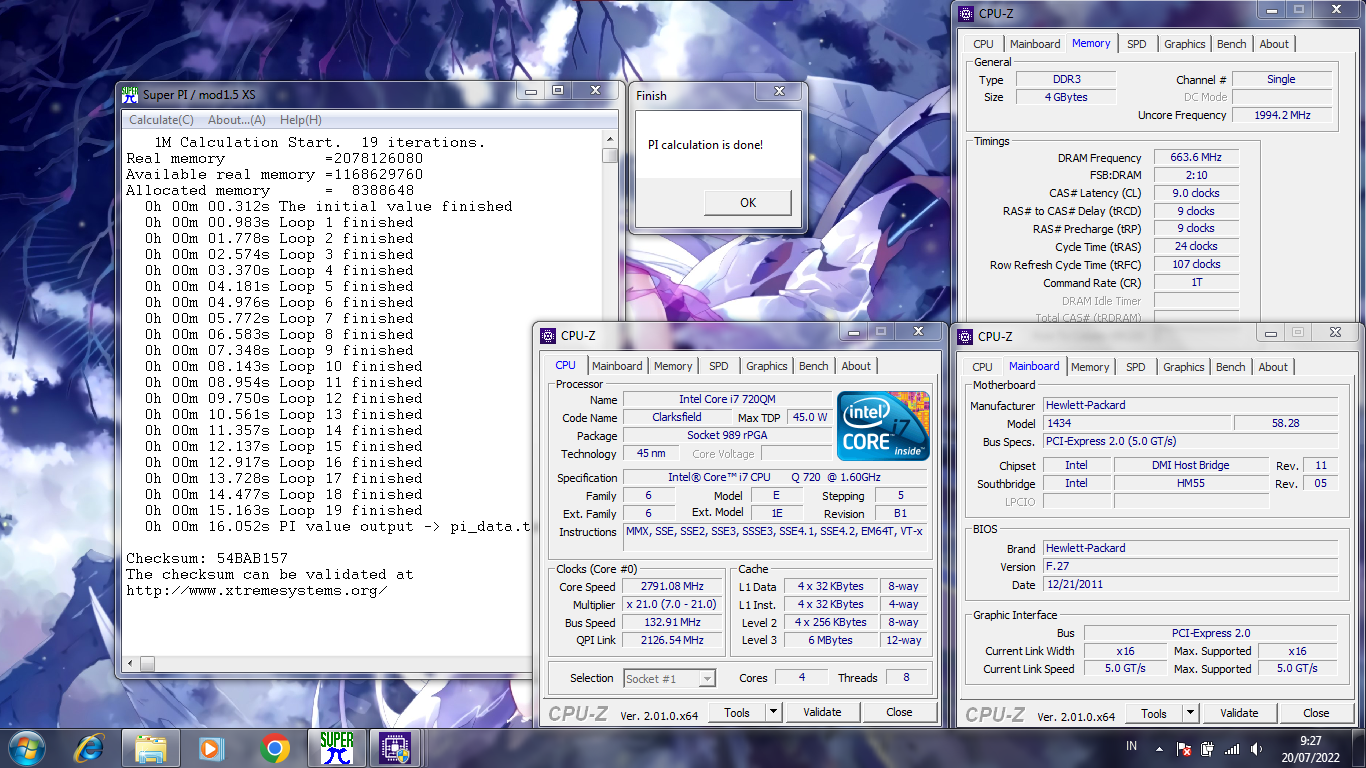This screenshot has width=1366, height=768.
Task: Open Help(H) menu in Super PI
Action: (300, 120)
